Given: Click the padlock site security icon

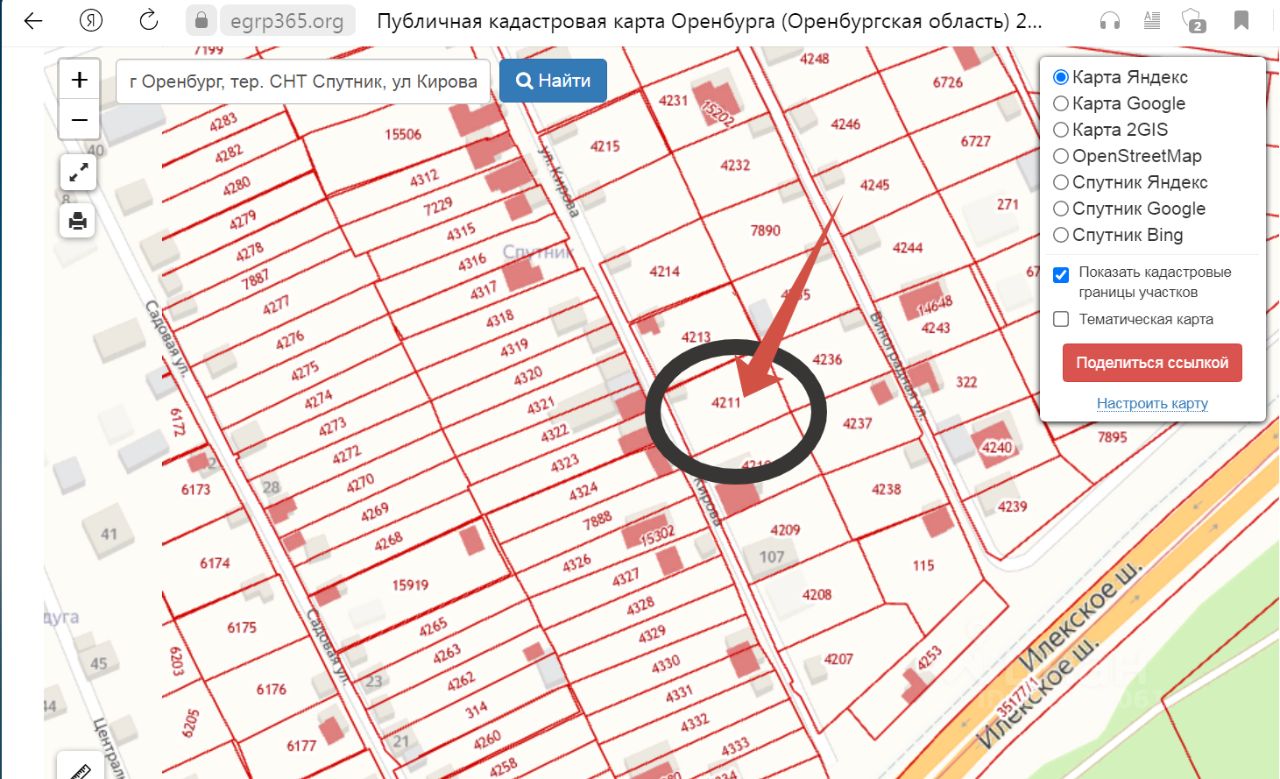Looking at the screenshot, I should click(203, 20).
